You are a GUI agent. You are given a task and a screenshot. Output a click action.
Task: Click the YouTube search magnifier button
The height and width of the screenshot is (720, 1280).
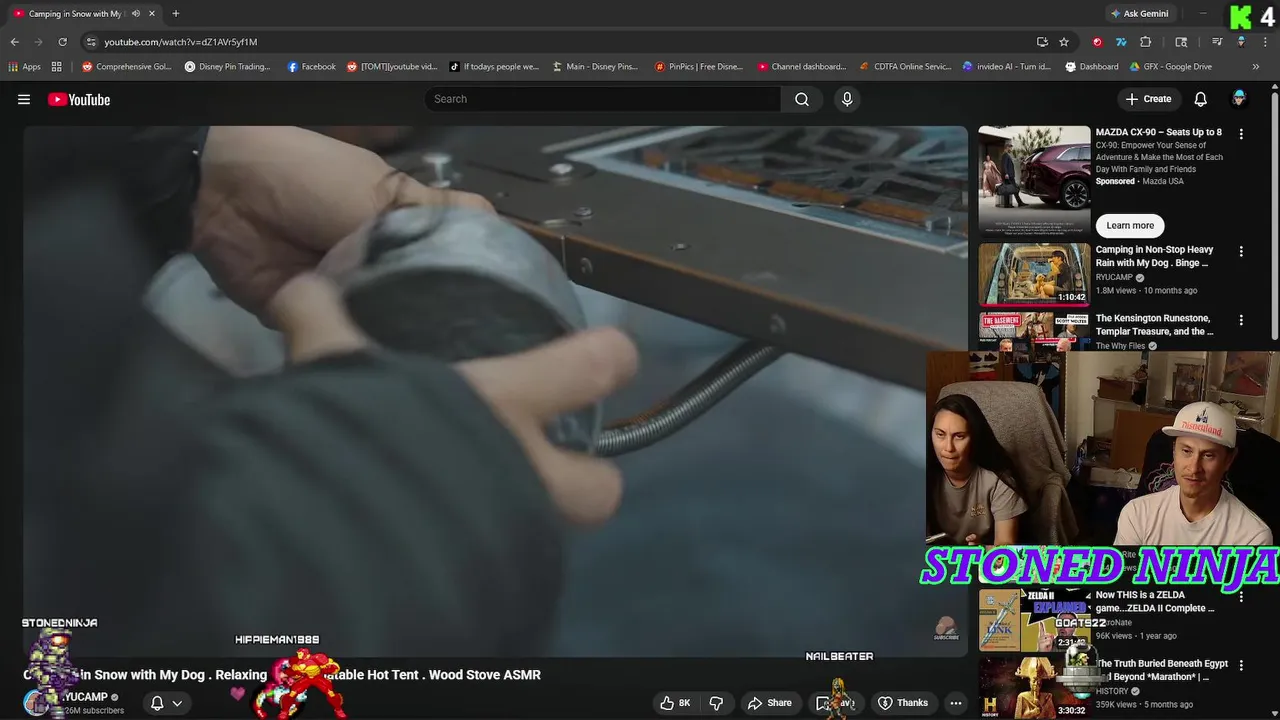pos(802,99)
